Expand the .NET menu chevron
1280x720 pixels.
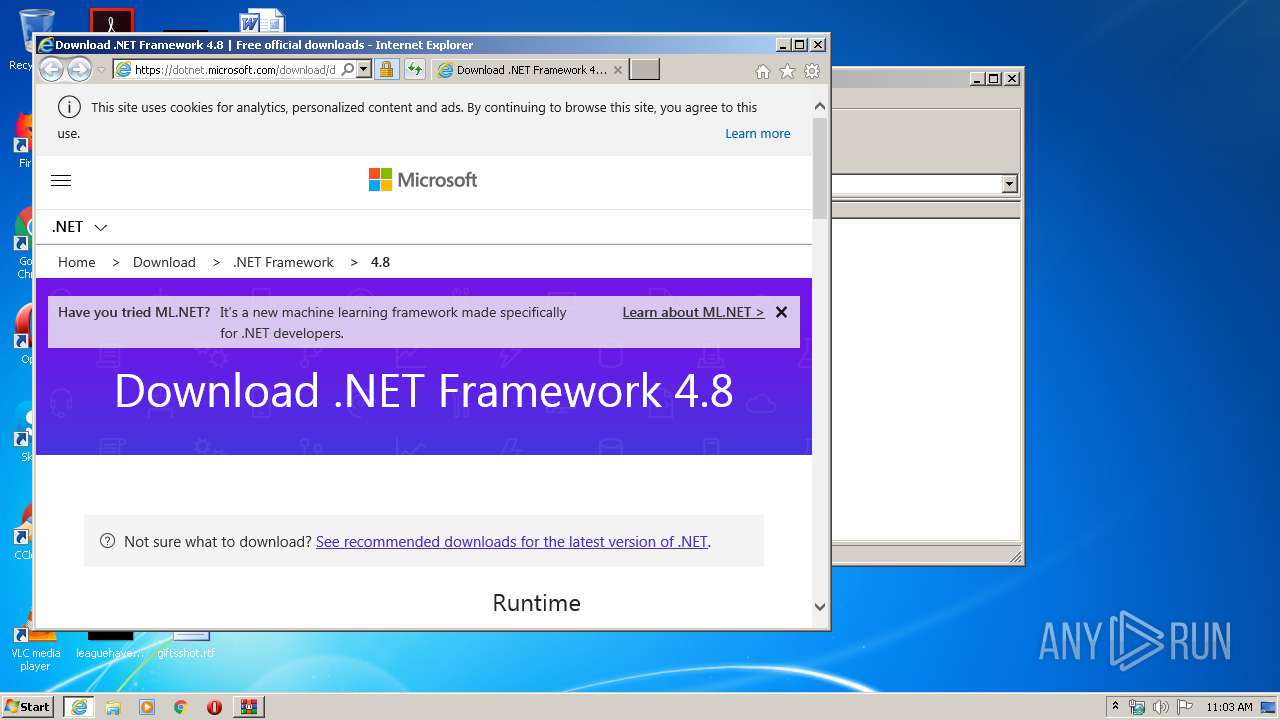(x=100, y=228)
